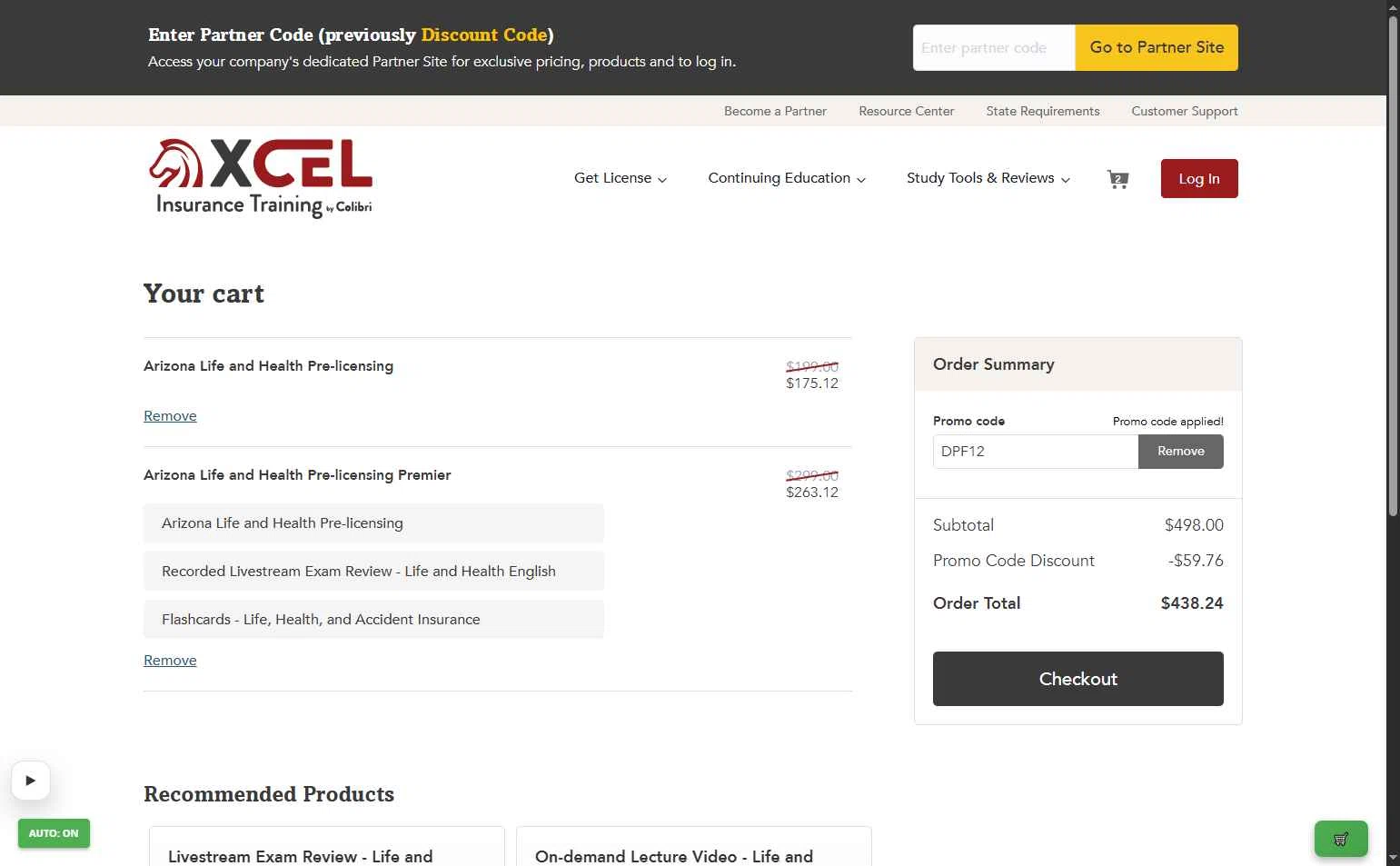The image size is (1400, 866).
Task: Click the $438.24 order total value
Action: 1192,603
